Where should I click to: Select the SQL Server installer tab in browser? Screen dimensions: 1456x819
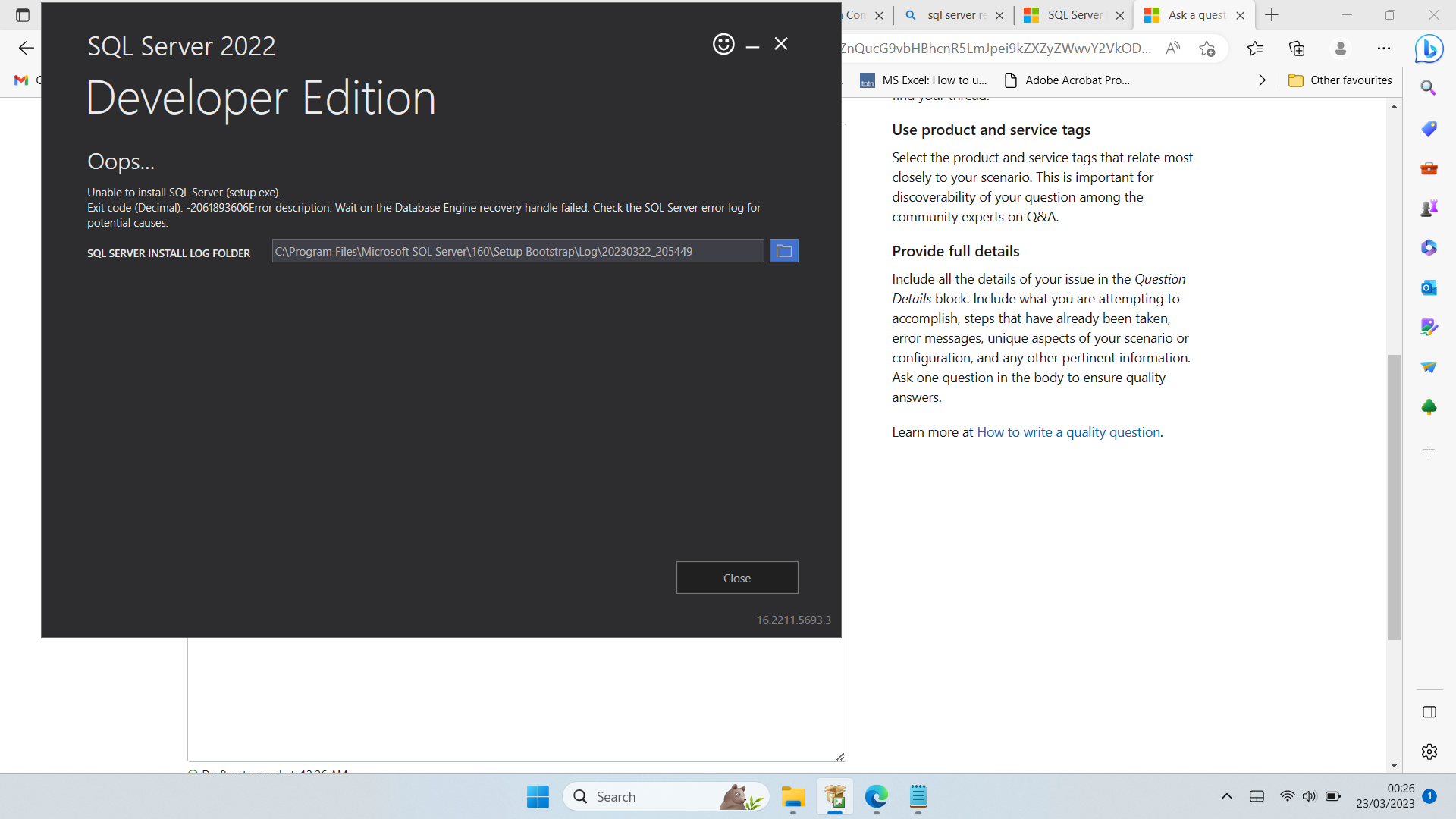1075,15
